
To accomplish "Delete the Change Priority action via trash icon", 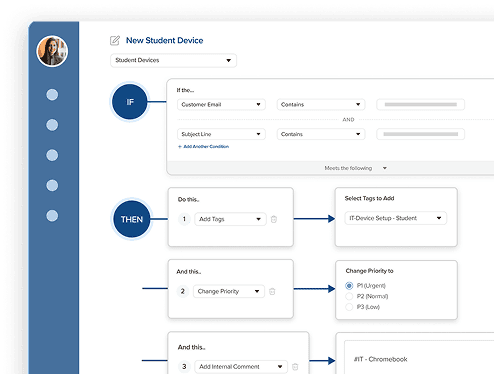I will (x=272, y=291).
